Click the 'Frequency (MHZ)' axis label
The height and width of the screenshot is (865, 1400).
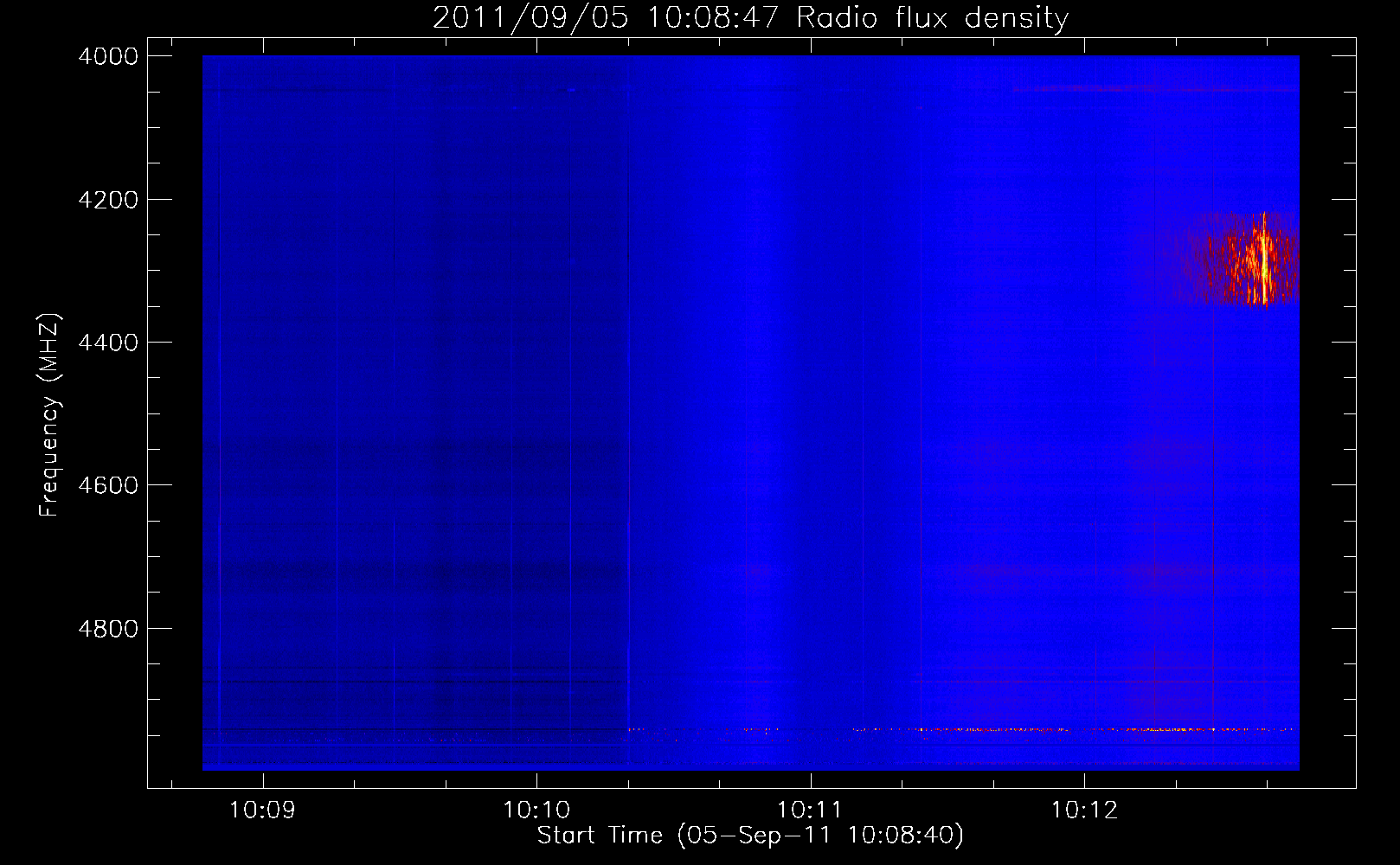point(49,415)
